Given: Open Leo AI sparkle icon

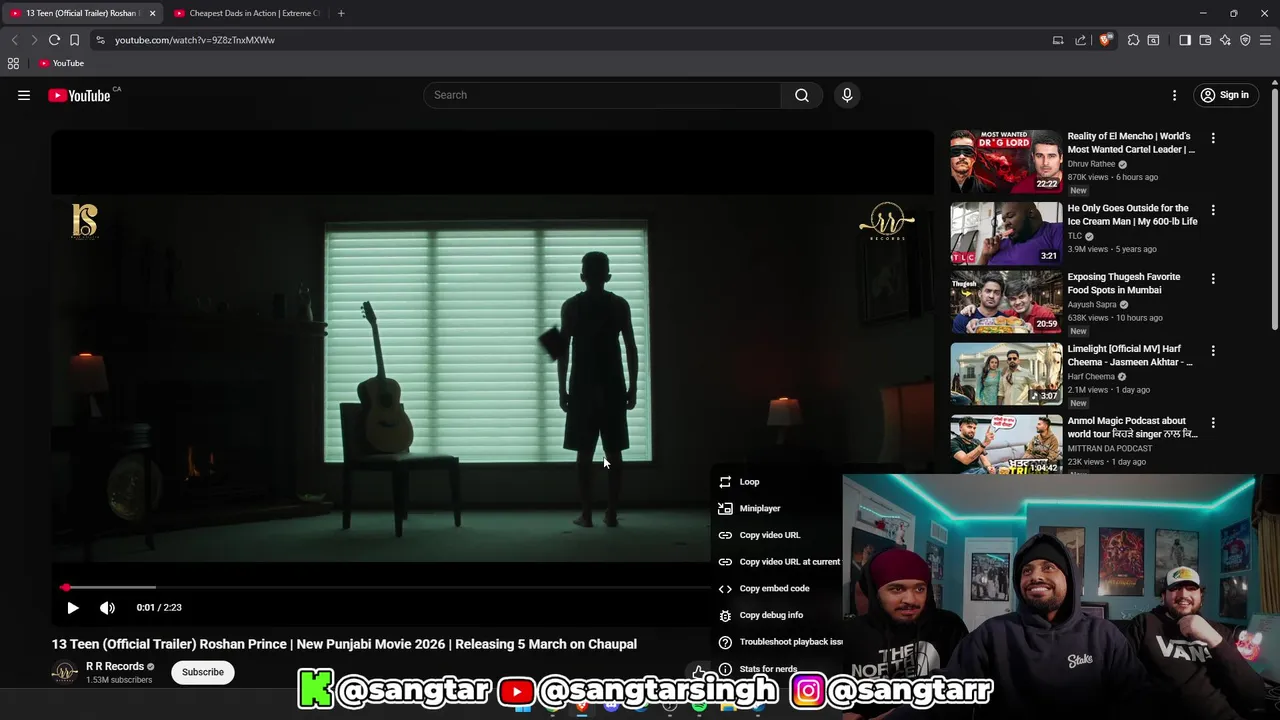Looking at the screenshot, I should [x=1225, y=40].
